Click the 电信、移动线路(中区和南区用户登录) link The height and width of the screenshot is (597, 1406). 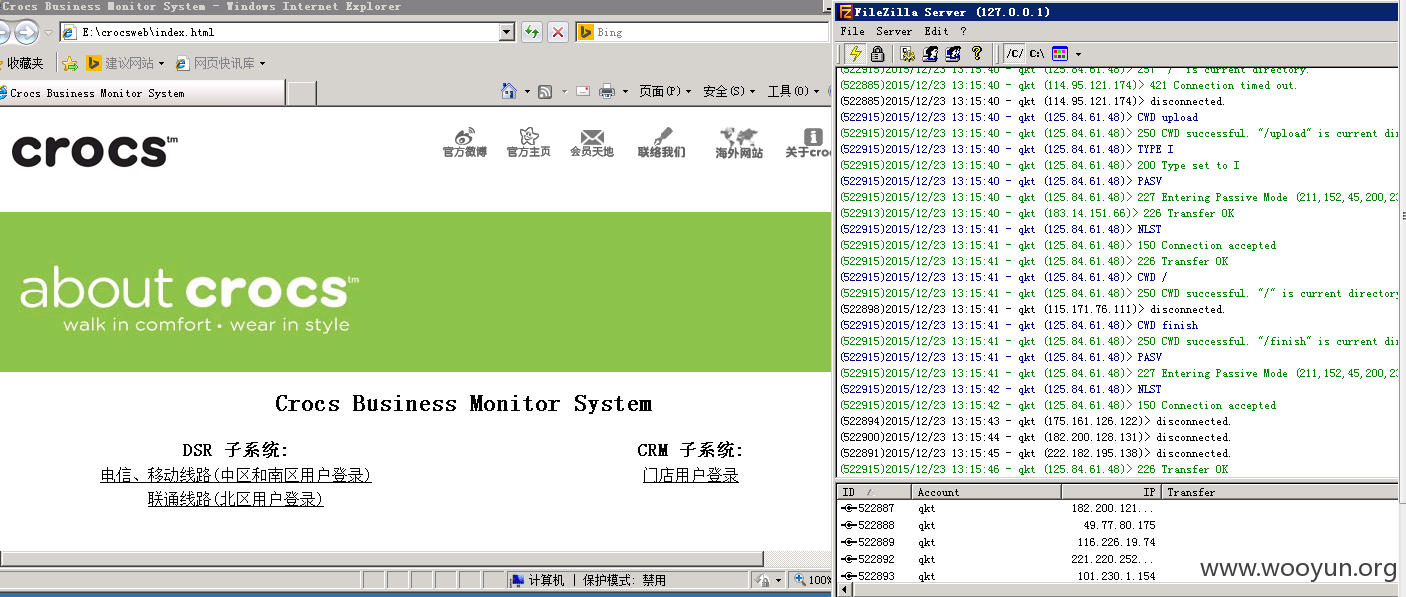click(x=236, y=476)
